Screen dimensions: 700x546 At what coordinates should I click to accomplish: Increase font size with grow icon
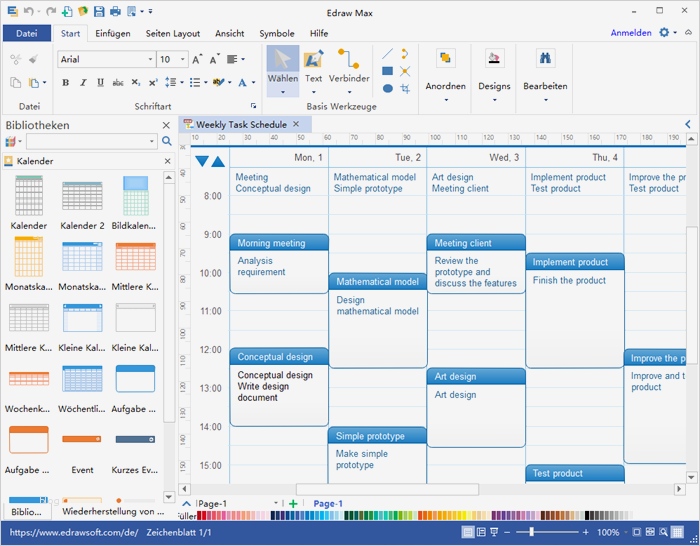(x=197, y=59)
